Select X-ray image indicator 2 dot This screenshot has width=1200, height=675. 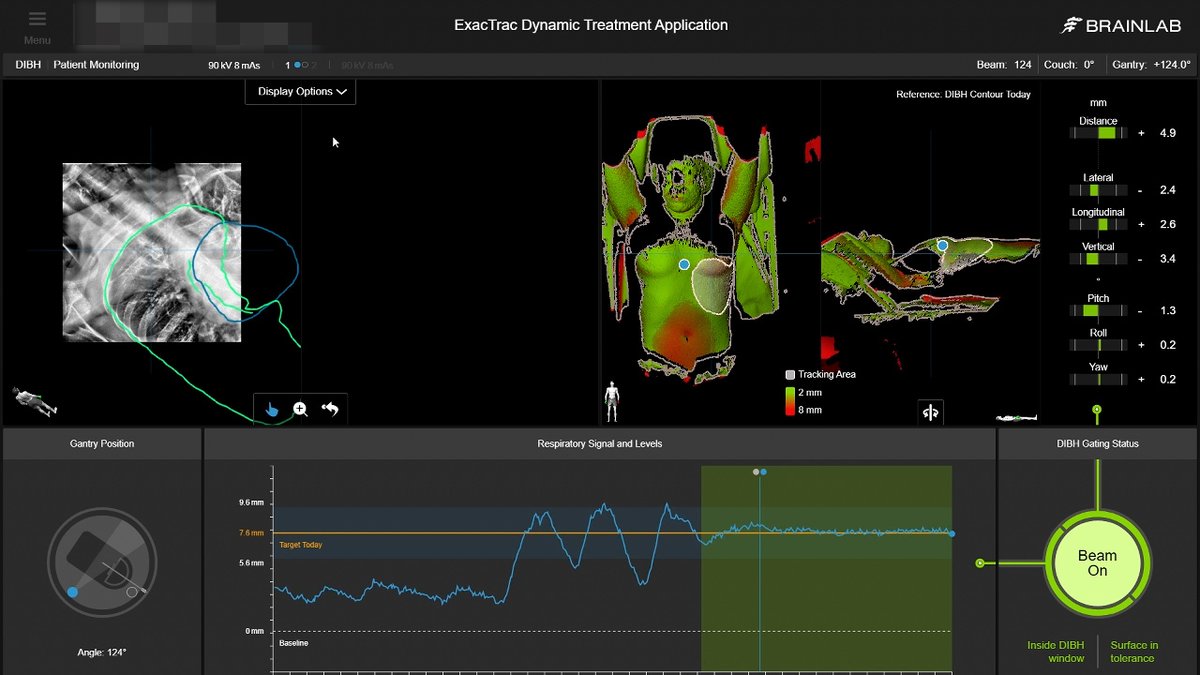(306, 65)
